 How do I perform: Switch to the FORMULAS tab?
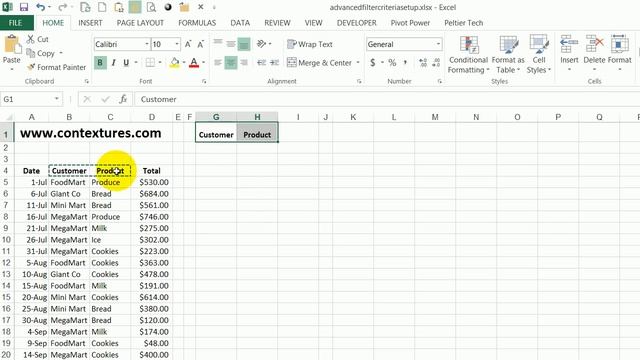197,23
